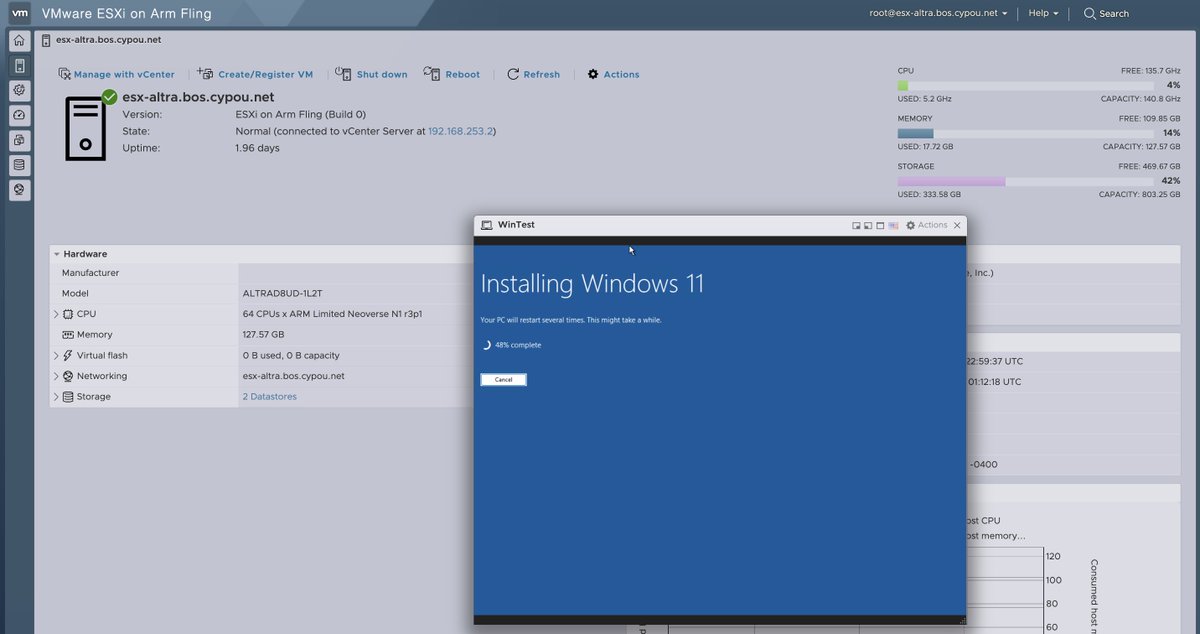Click the Refresh button

coord(533,74)
